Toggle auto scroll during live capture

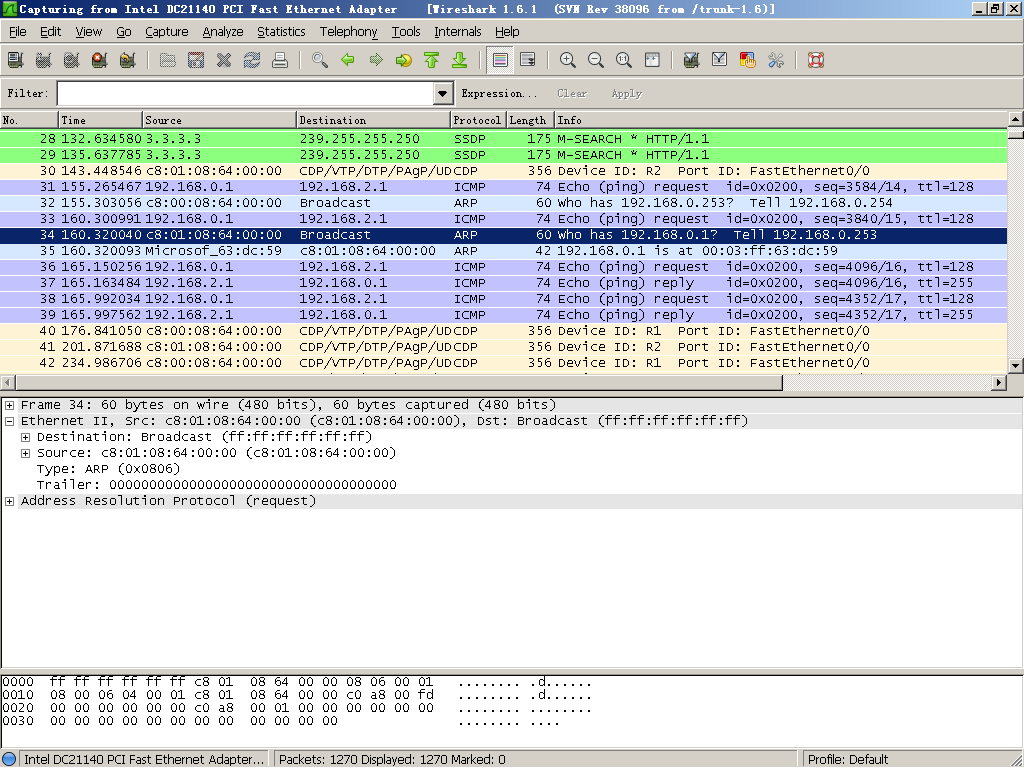(528, 60)
